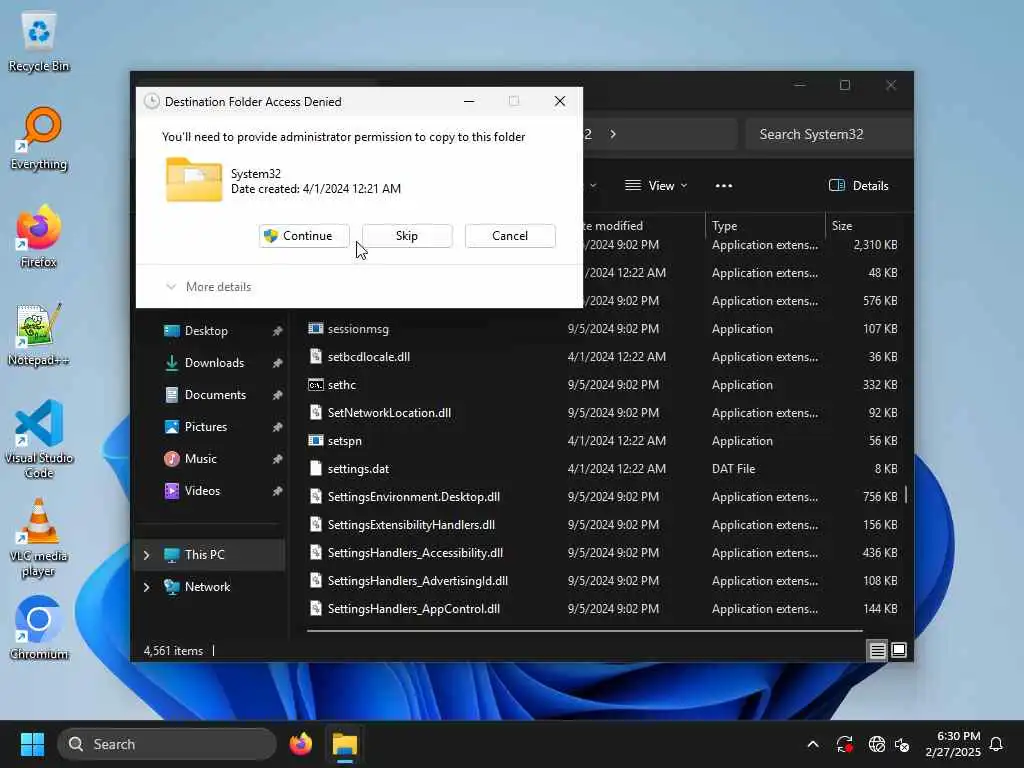Screen dimensions: 1024x768
Task: Select the settings.dat file
Action: pos(358,470)
